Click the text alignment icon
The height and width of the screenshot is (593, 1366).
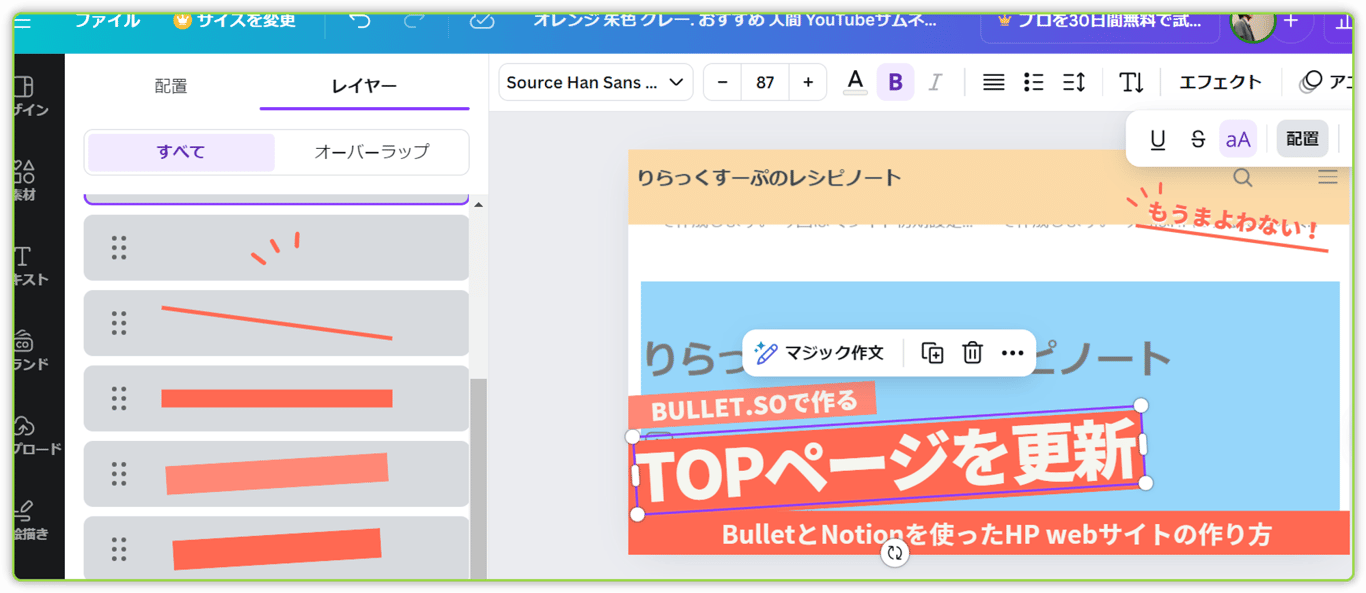click(x=993, y=82)
